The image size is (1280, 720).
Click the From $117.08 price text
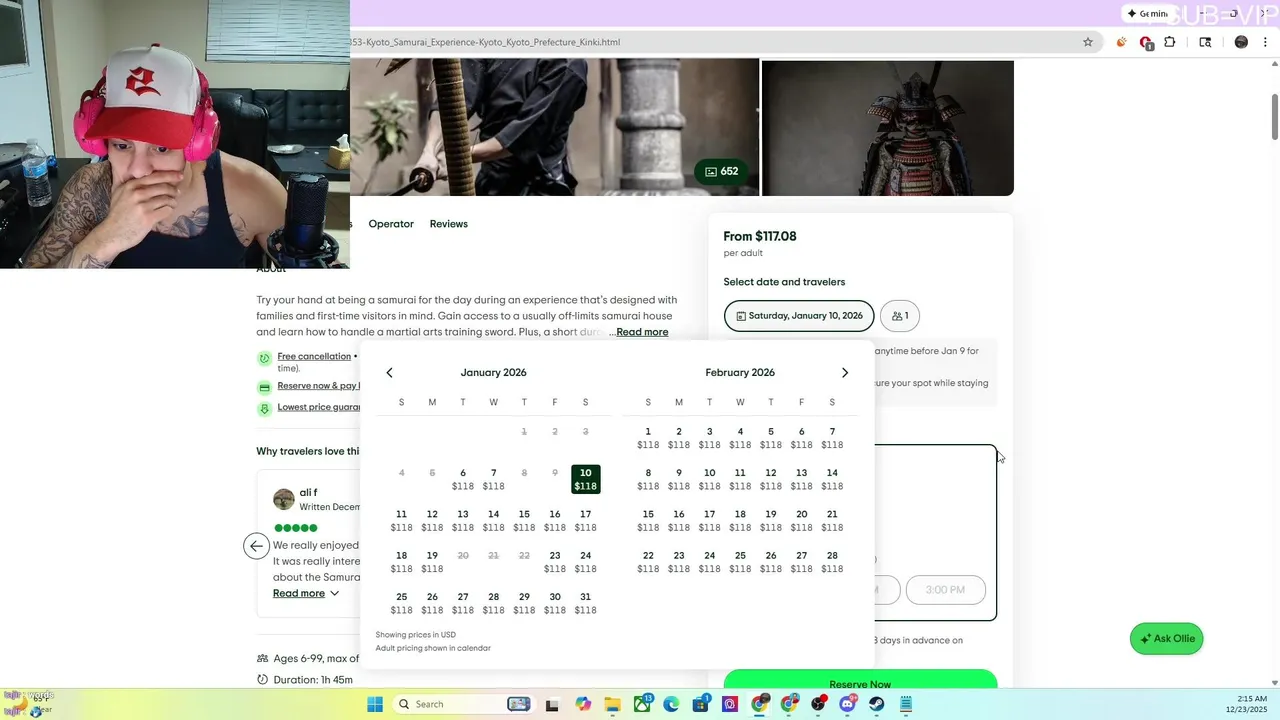760,236
